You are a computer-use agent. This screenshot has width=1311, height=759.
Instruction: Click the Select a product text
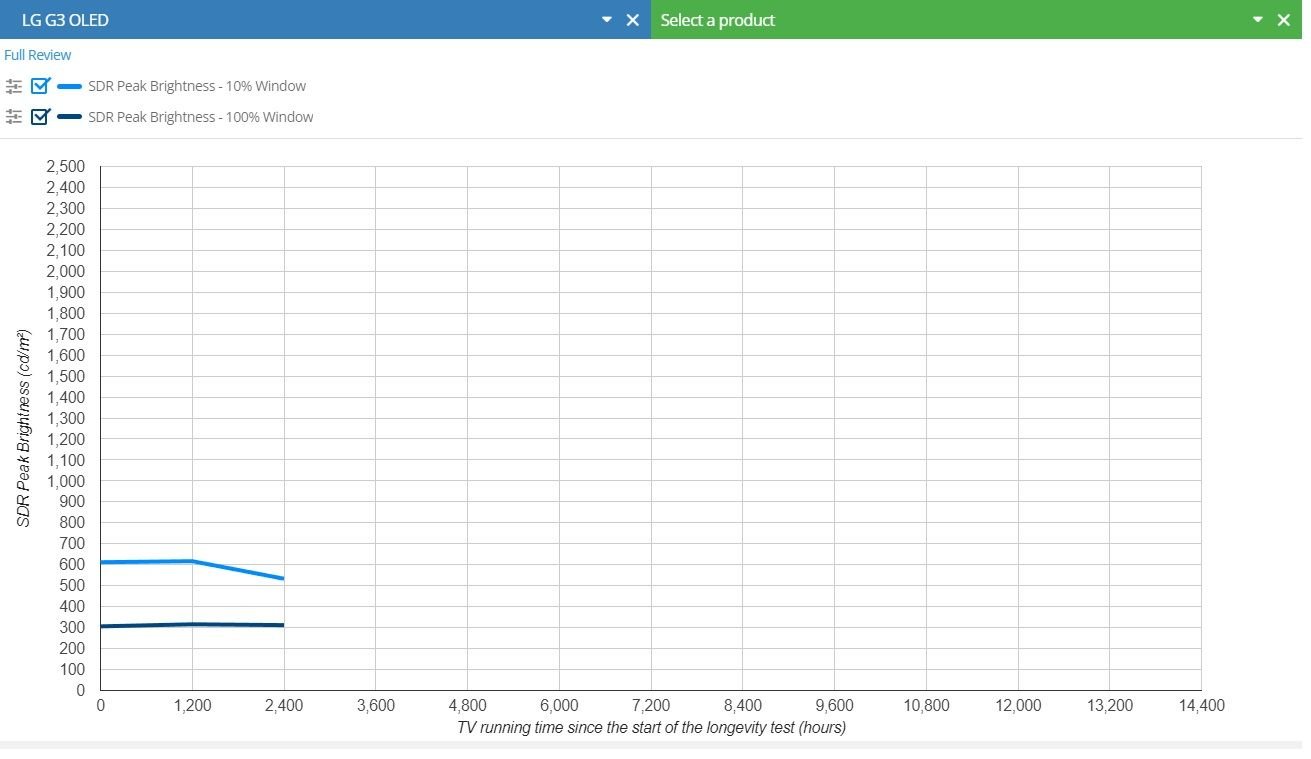coord(717,20)
